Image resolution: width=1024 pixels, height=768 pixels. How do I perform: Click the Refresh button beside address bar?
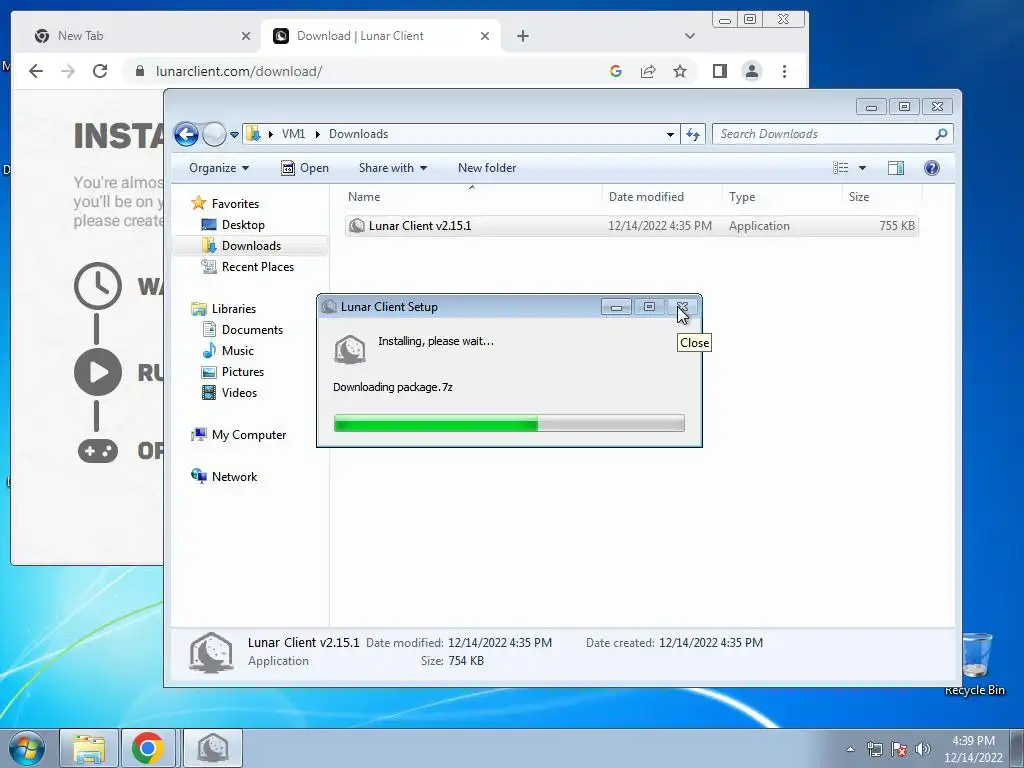coord(693,135)
